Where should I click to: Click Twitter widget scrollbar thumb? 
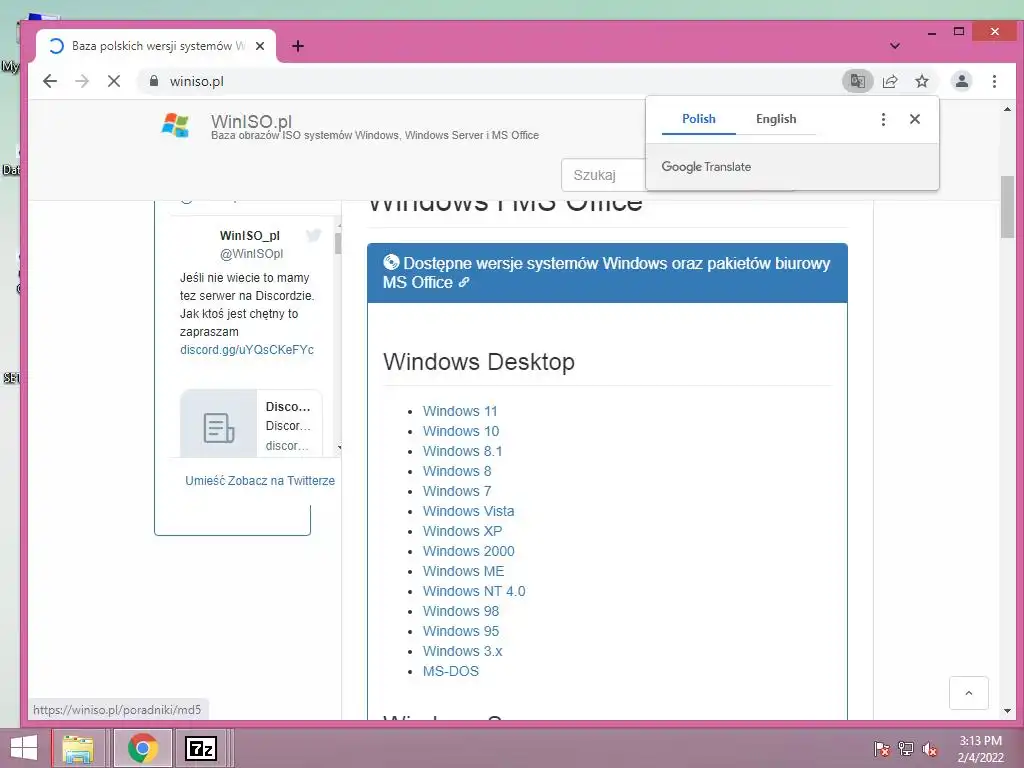338,243
